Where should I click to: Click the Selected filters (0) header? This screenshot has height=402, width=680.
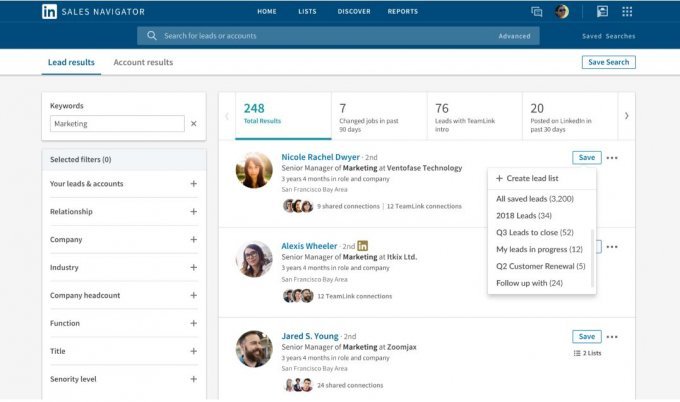point(124,160)
